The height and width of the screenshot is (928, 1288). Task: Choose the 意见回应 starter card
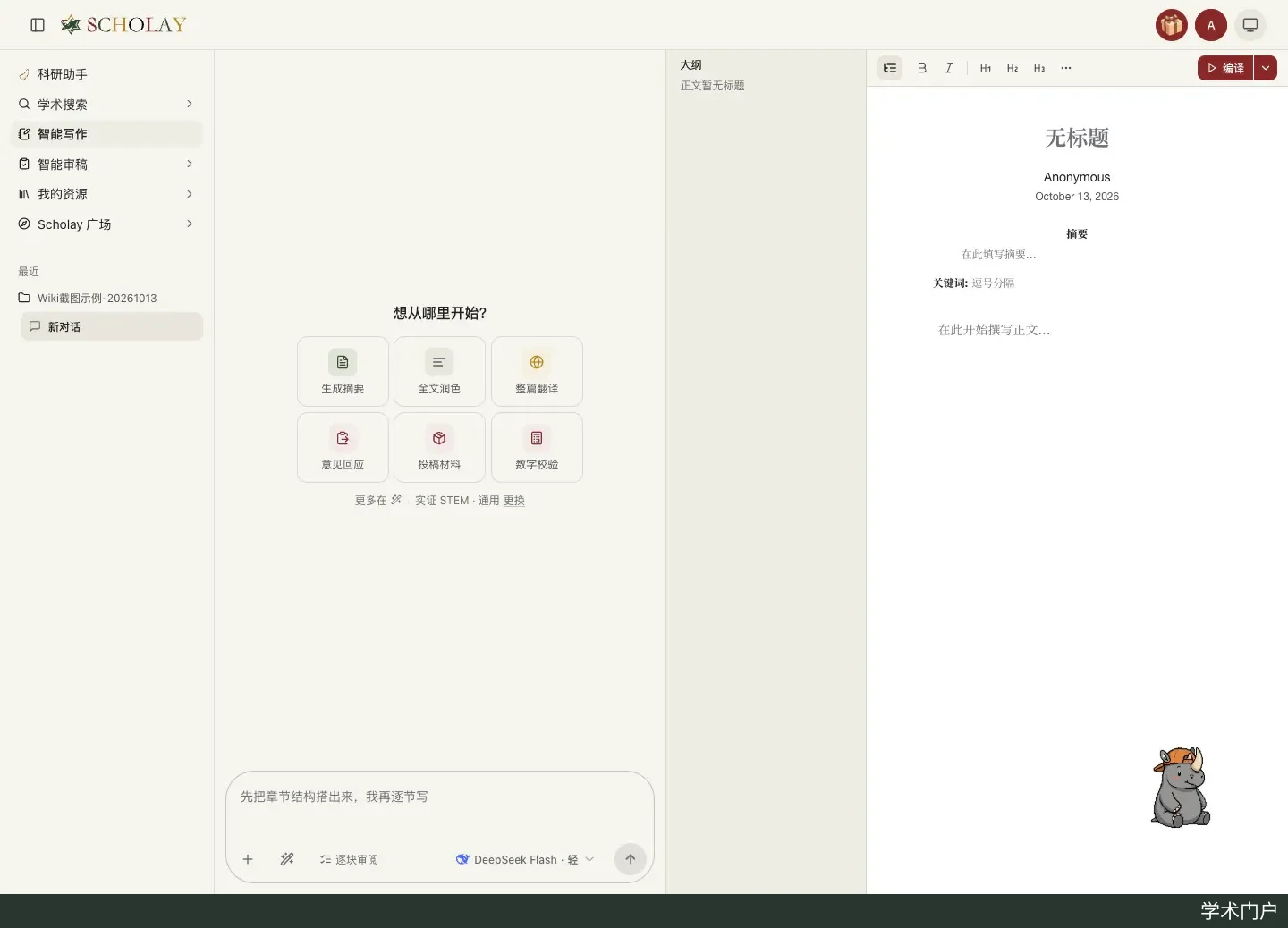343,447
